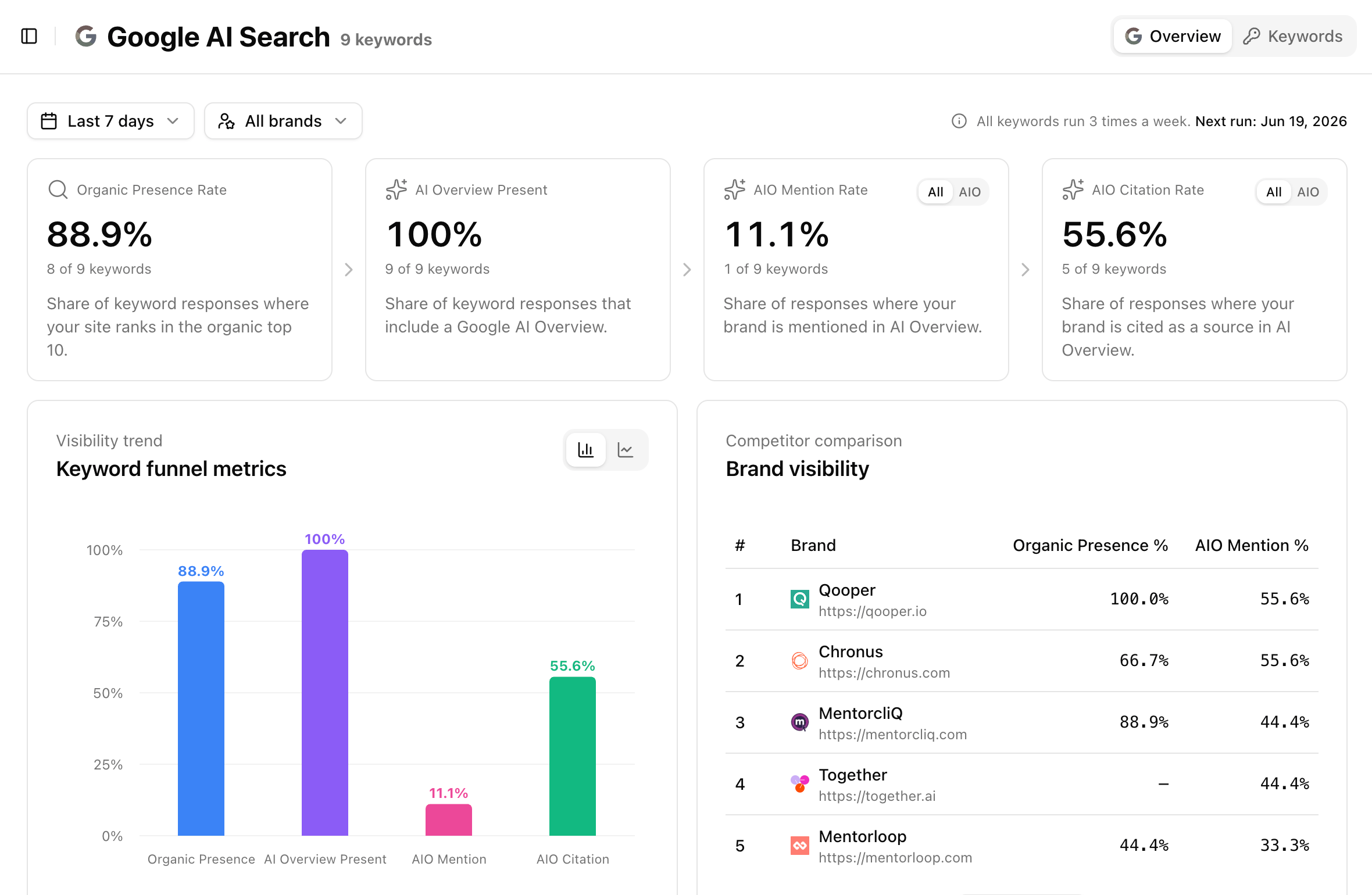Select All in AIO Mention Rate toggle
This screenshot has width=1372, height=895.
(x=935, y=192)
